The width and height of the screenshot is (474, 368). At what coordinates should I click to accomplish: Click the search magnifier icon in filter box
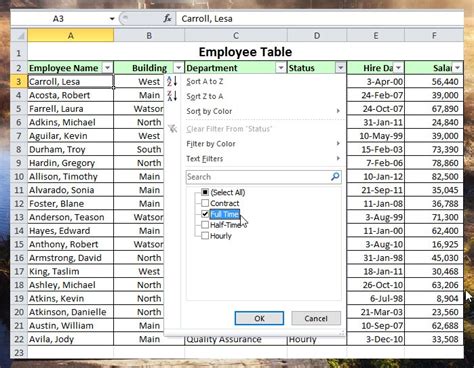(x=335, y=176)
